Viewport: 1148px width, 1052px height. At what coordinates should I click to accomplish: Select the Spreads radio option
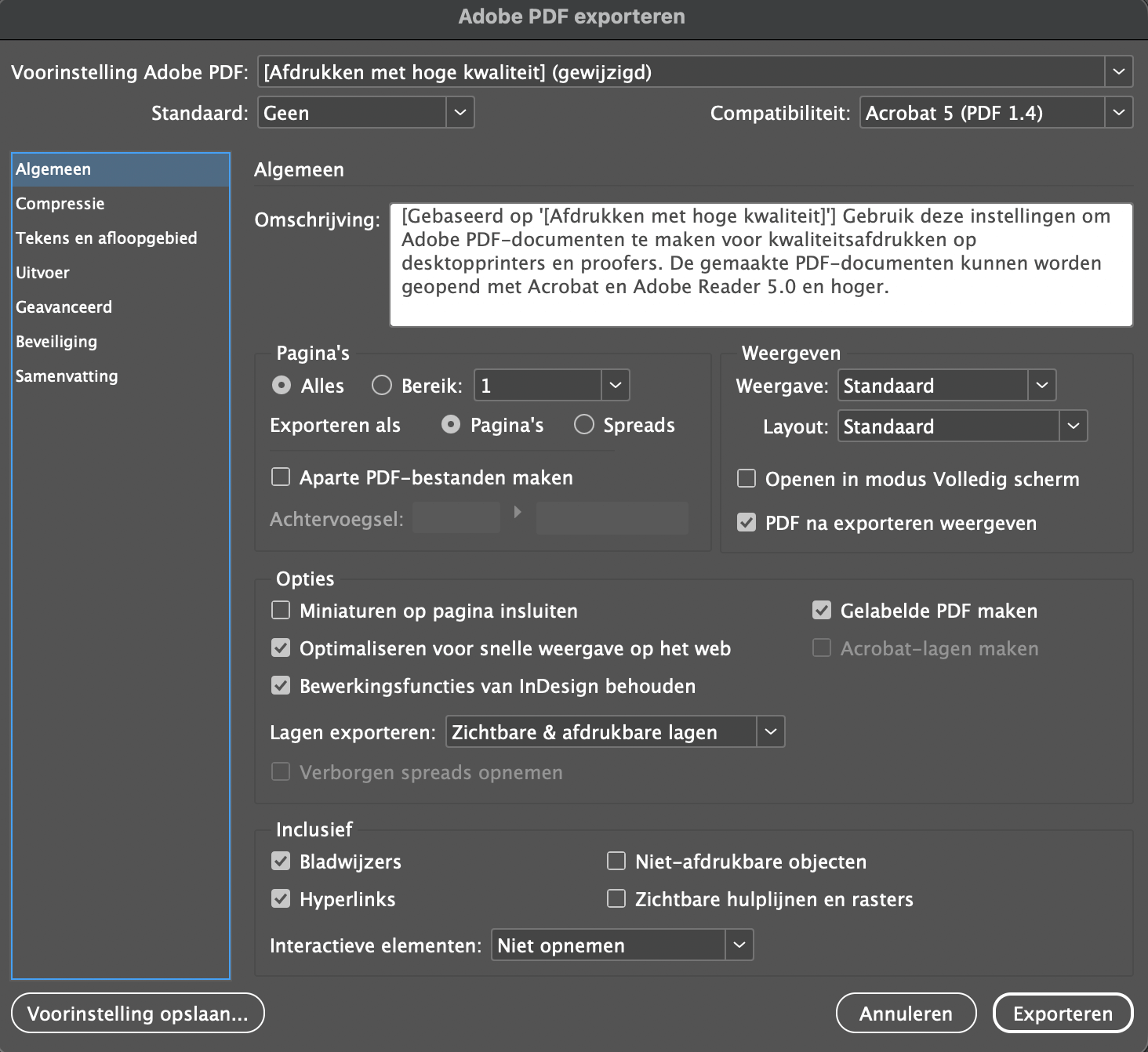coord(584,424)
